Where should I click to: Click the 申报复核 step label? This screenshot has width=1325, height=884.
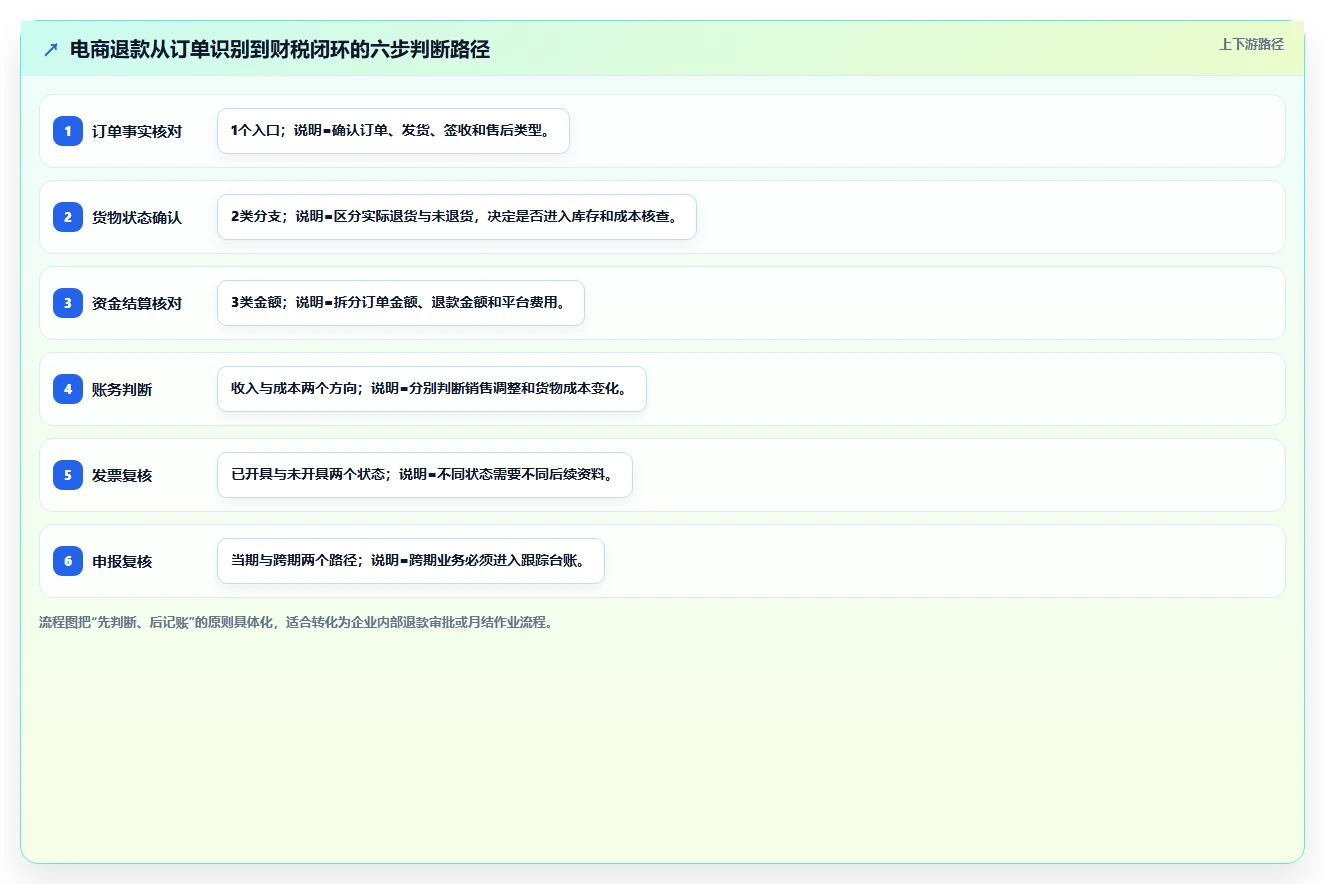[122, 562]
